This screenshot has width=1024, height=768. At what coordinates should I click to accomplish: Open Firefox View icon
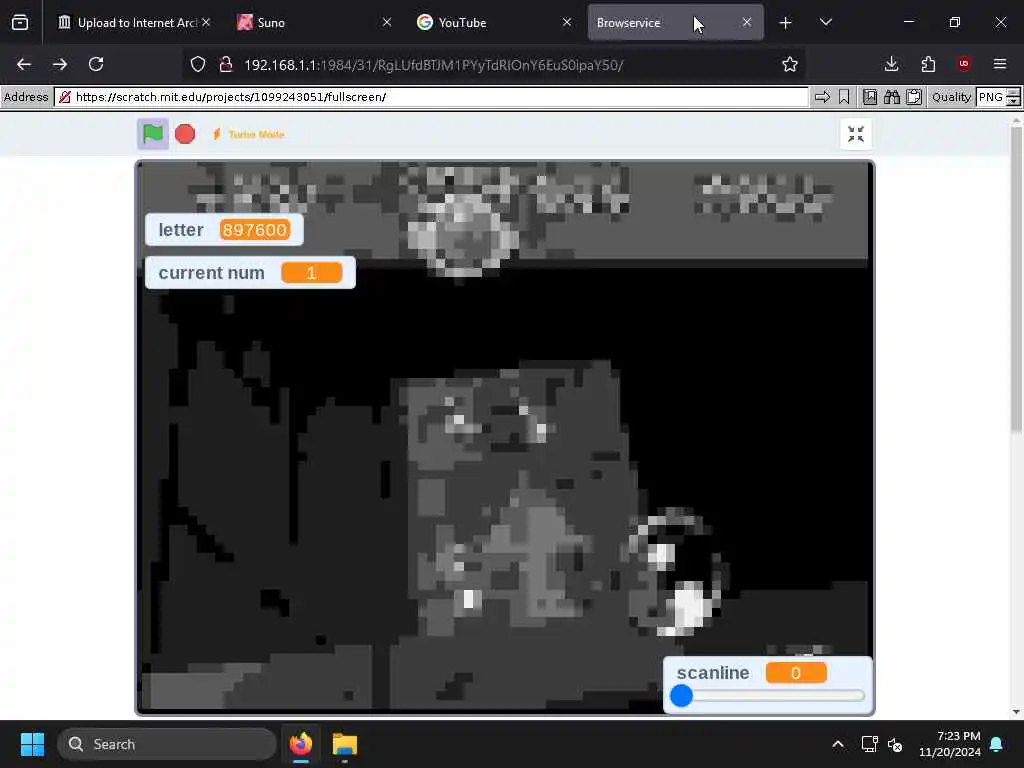(x=20, y=23)
